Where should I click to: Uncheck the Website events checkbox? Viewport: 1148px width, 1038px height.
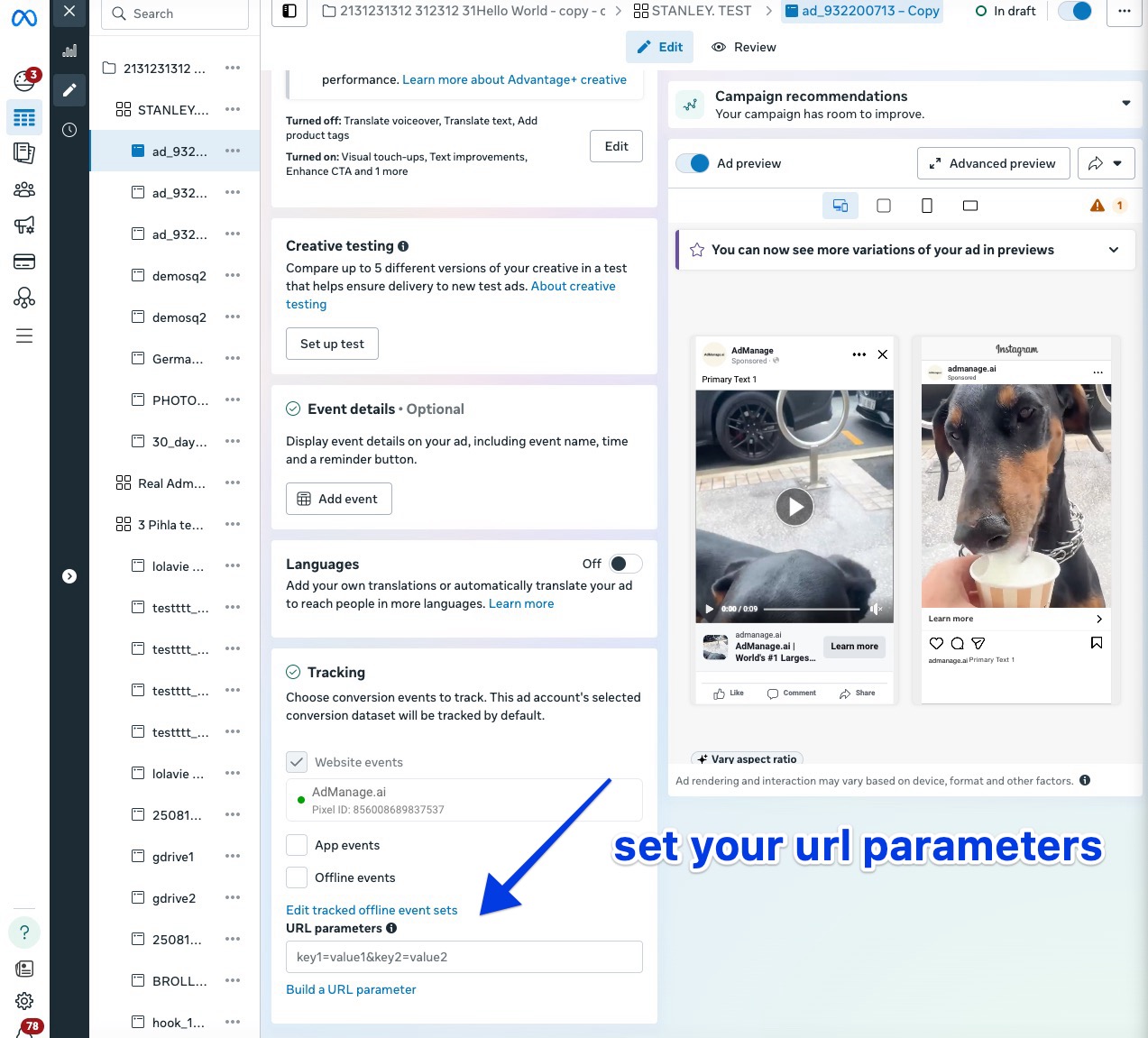click(297, 762)
